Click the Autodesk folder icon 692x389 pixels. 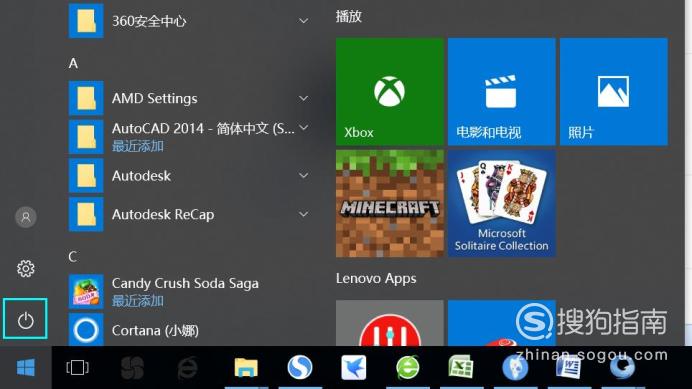(x=86, y=176)
